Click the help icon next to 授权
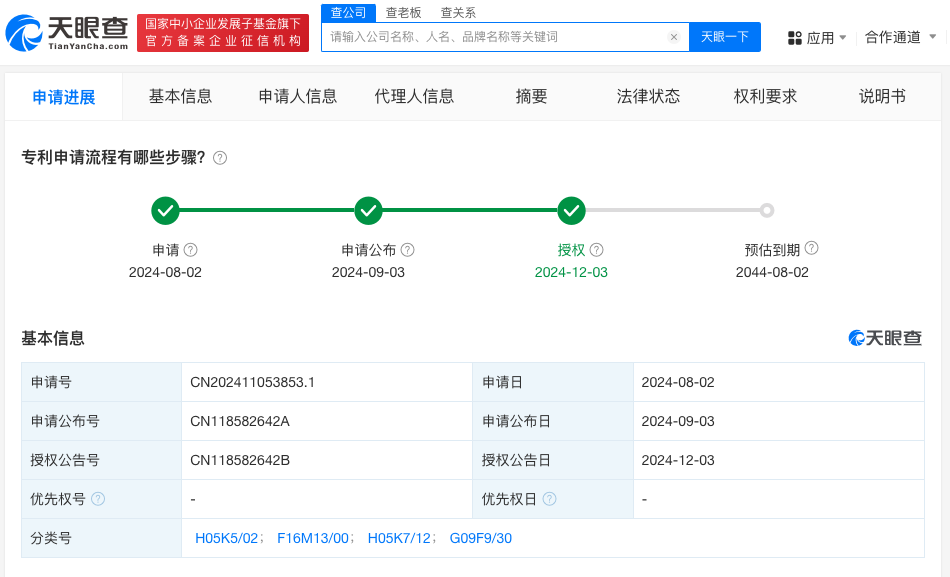The height and width of the screenshot is (577, 950). pyautogui.click(x=596, y=250)
